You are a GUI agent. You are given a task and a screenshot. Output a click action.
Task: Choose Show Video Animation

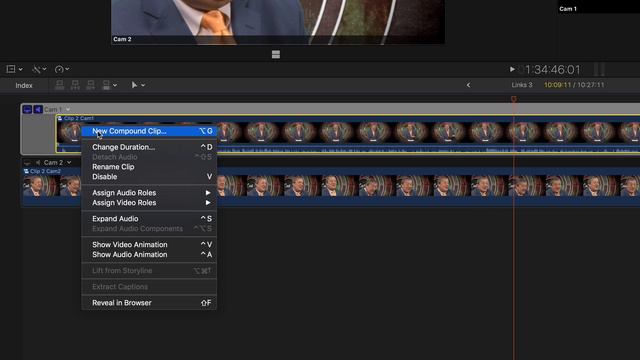pyautogui.click(x=149, y=244)
